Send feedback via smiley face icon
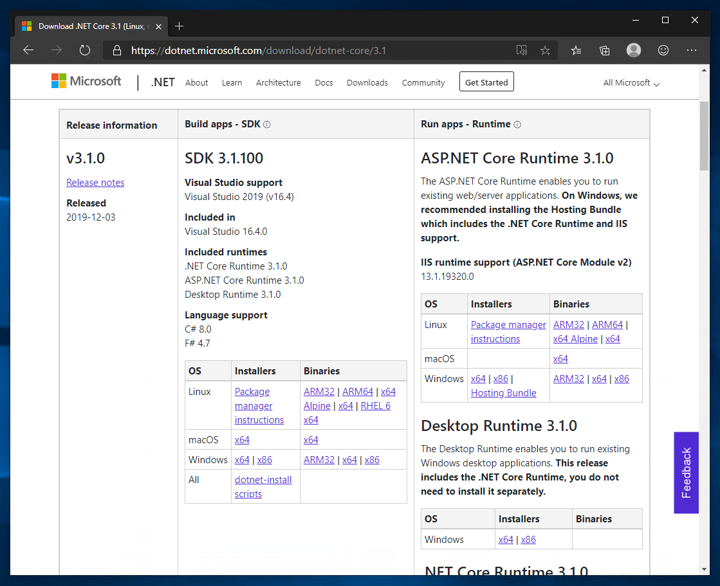The image size is (720, 586). point(663,50)
